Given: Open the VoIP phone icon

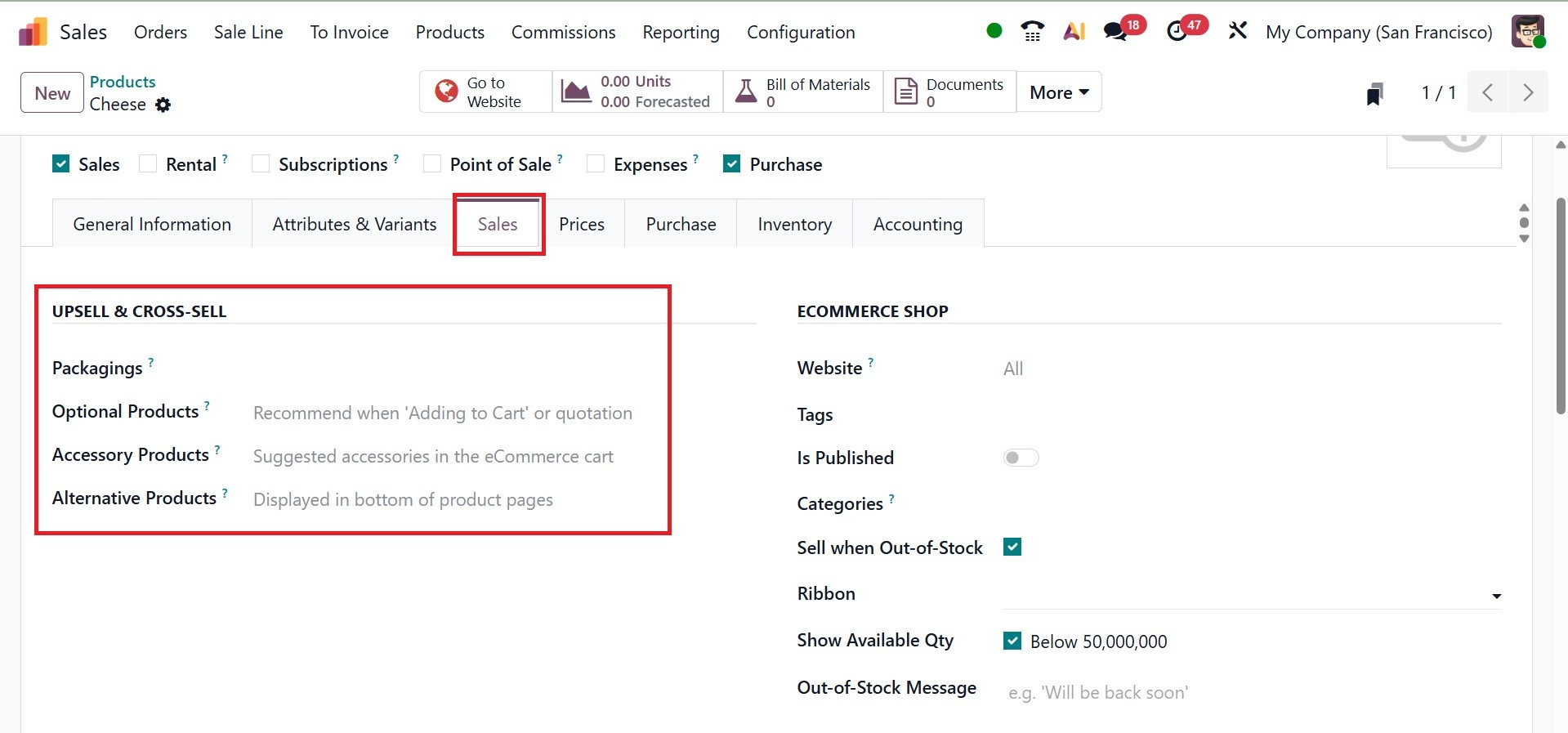Looking at the screenshot, I should [x=1033, y=32].
